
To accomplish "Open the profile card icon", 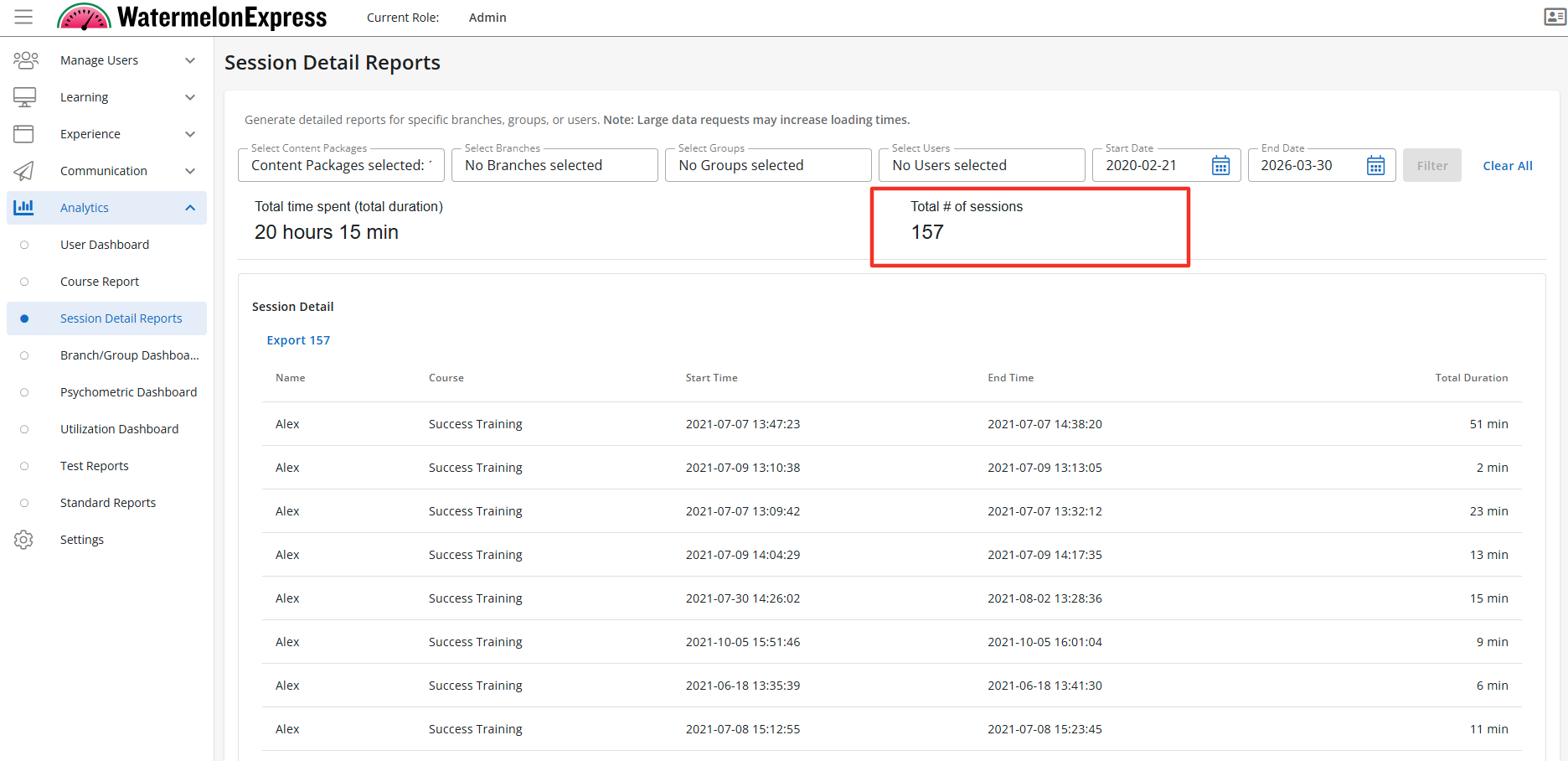I will coord(1555,17).
